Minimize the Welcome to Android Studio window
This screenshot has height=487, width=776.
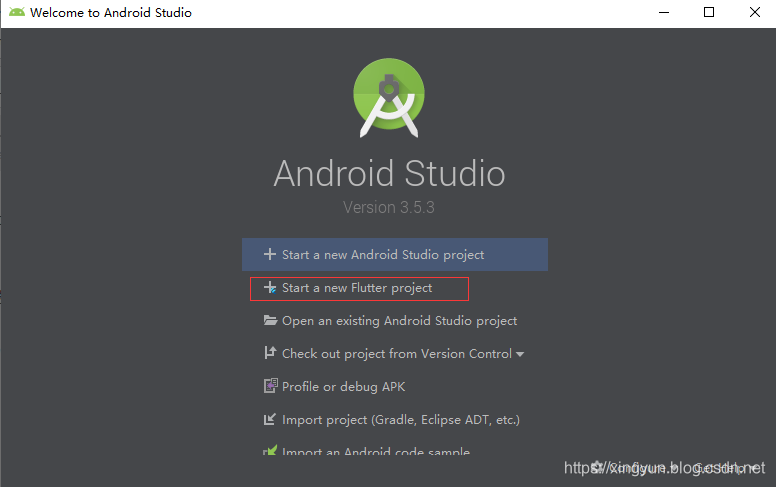click(664, 12)
